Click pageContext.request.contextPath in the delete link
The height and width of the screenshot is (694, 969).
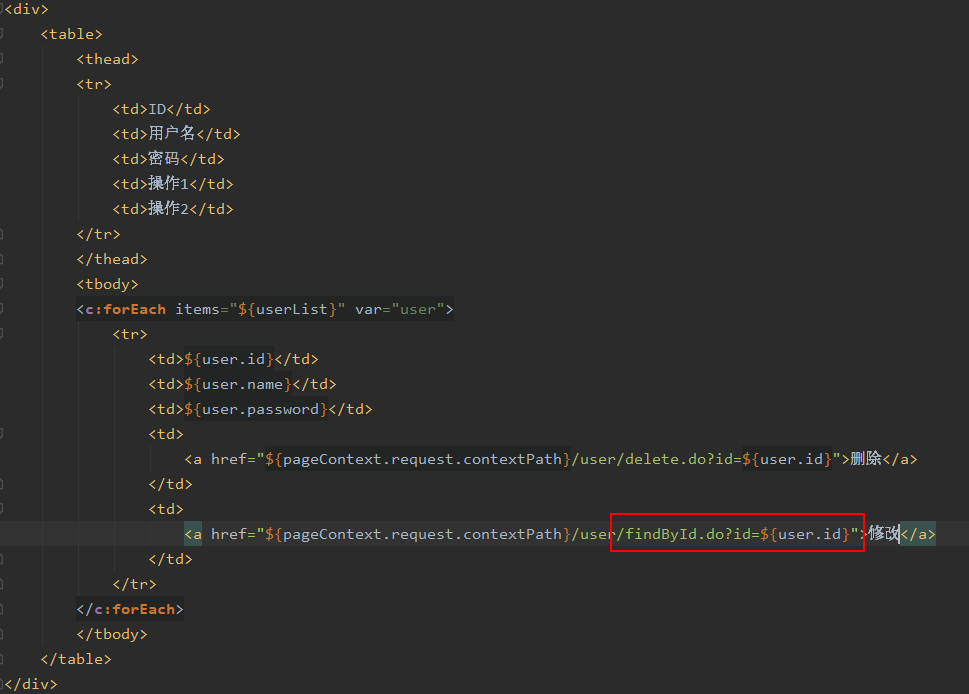(x=422, y=459)
